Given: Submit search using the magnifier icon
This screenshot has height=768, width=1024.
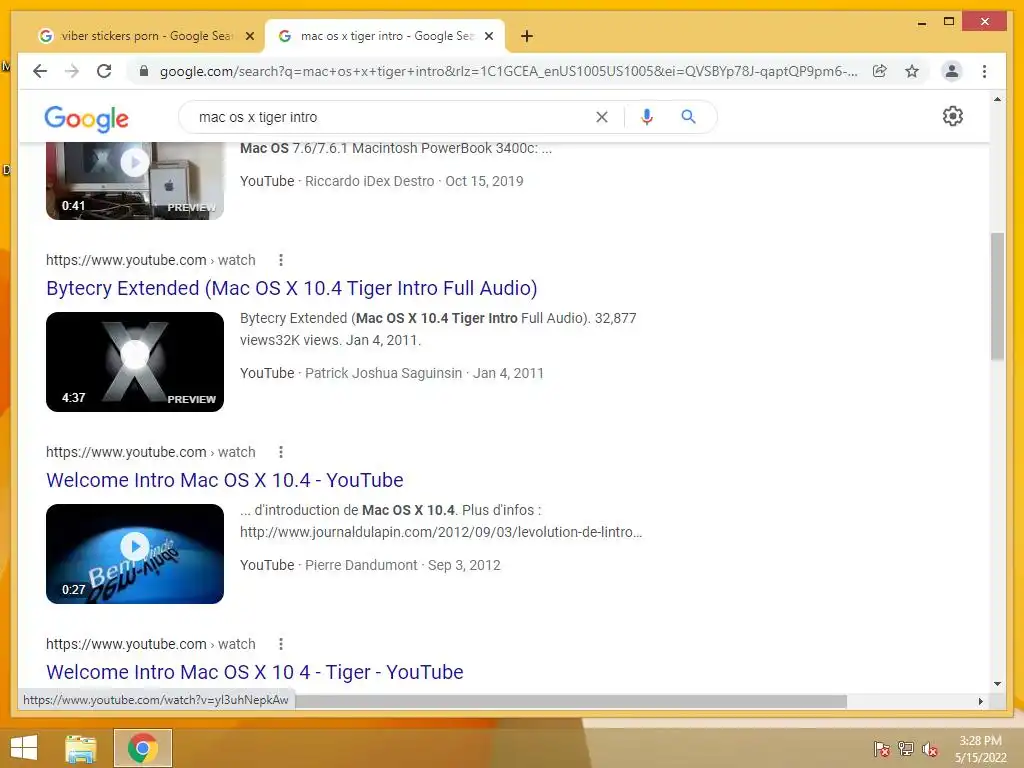Looking at the screenshot, I should pyautogui.click(x=688, y=117).
